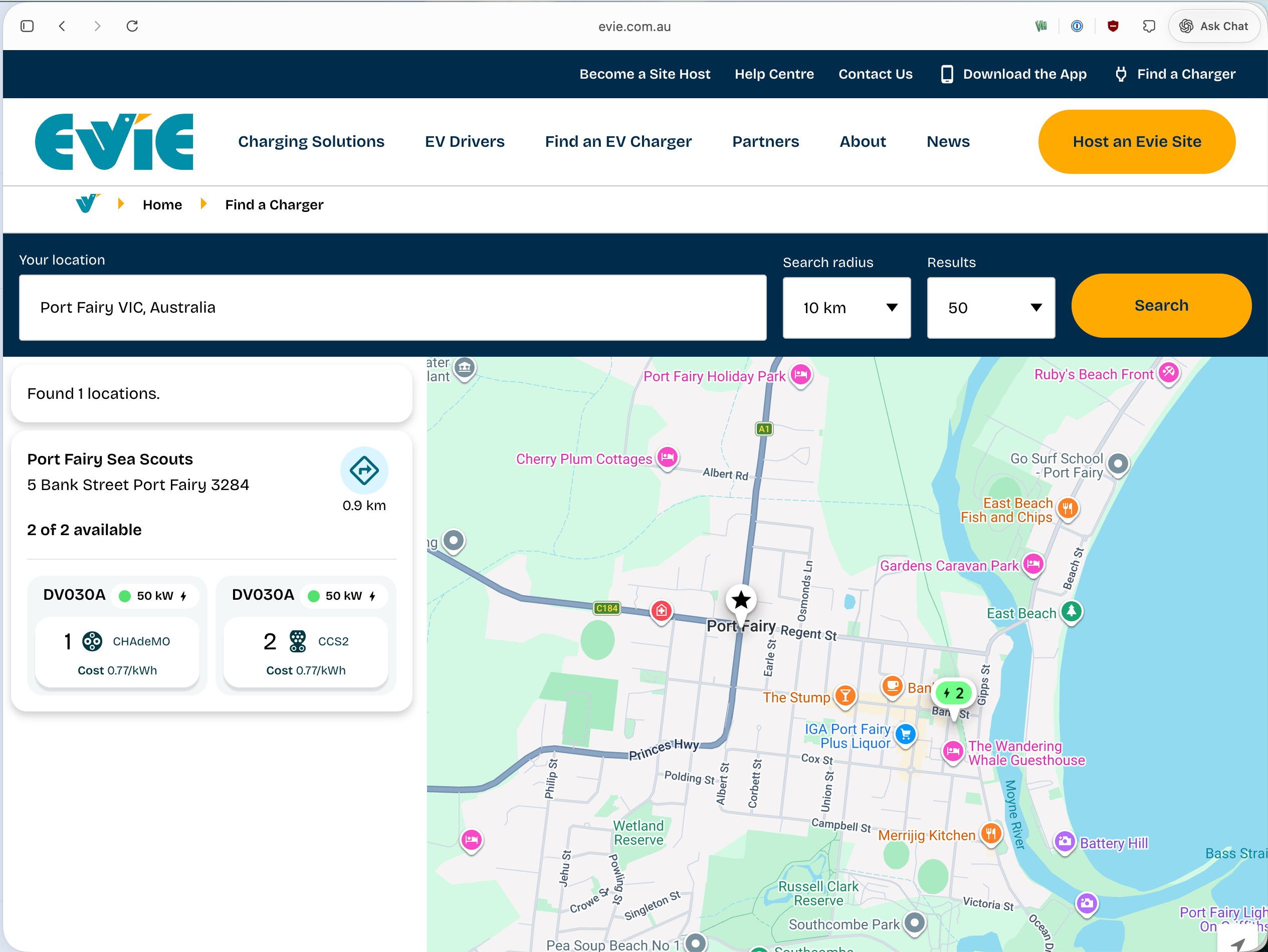1268x952 pixels.
Task: Reload the evie.com.au page
Action: (132, 27)
